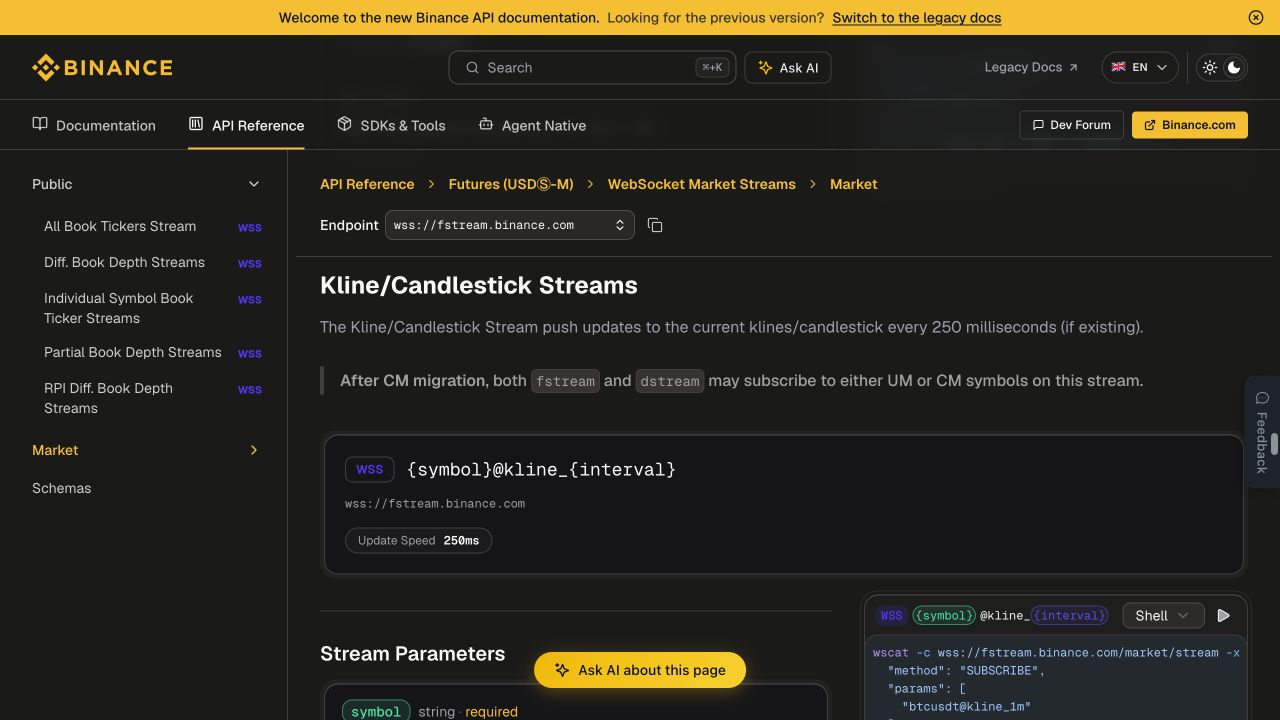Click the {symbol}@kline_{interval} stream name
The width and height of the screenshot is (1280, 720).
pyautogui.click(x=541, y=469)
